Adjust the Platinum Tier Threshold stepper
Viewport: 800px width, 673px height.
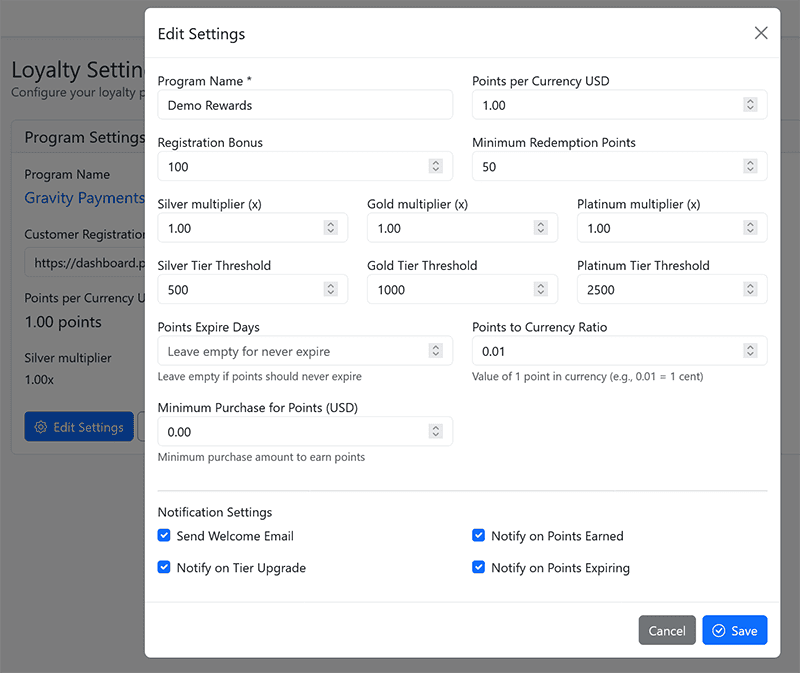point(750,289)
